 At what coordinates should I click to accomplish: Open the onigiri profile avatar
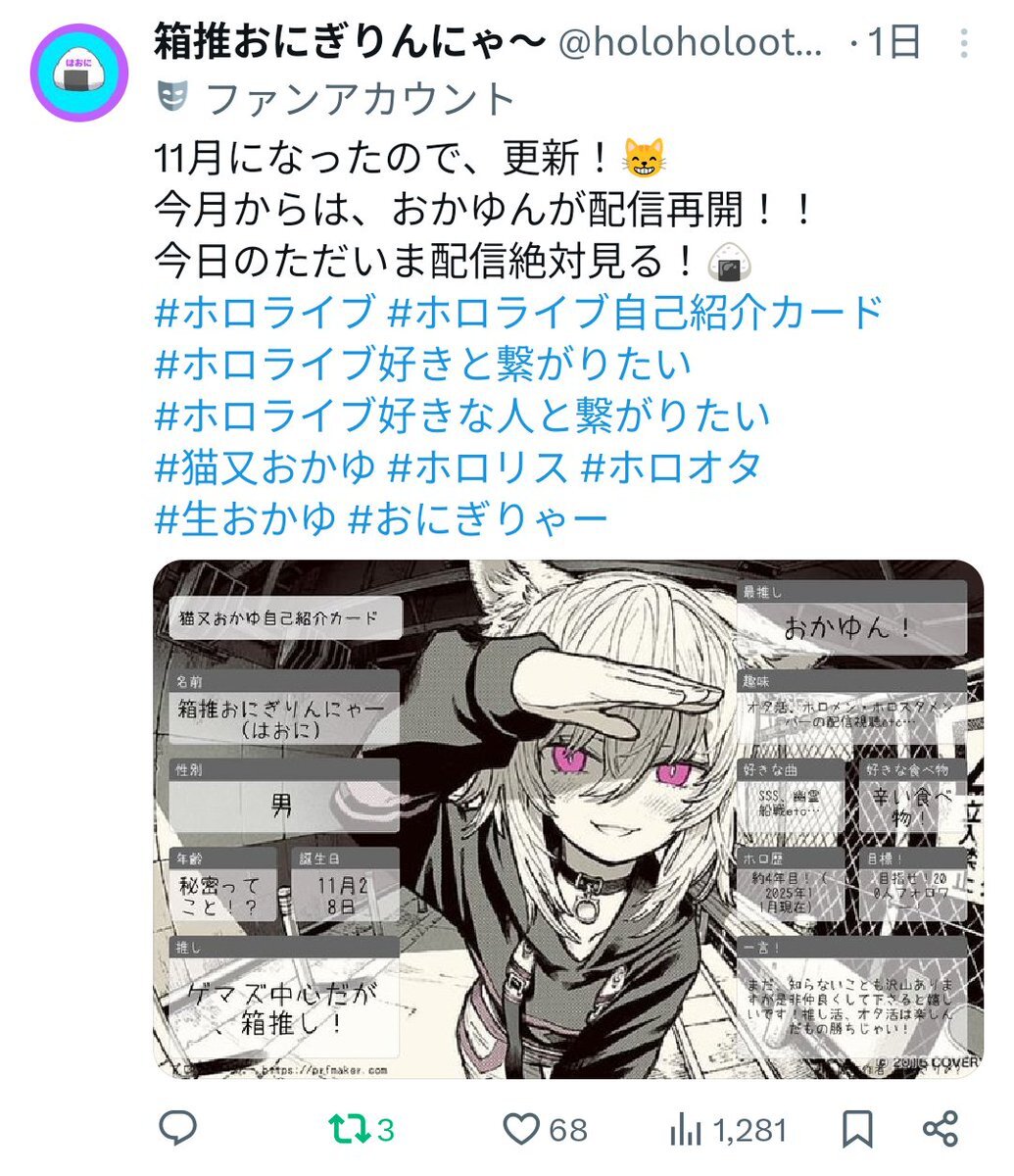(79, 73)
